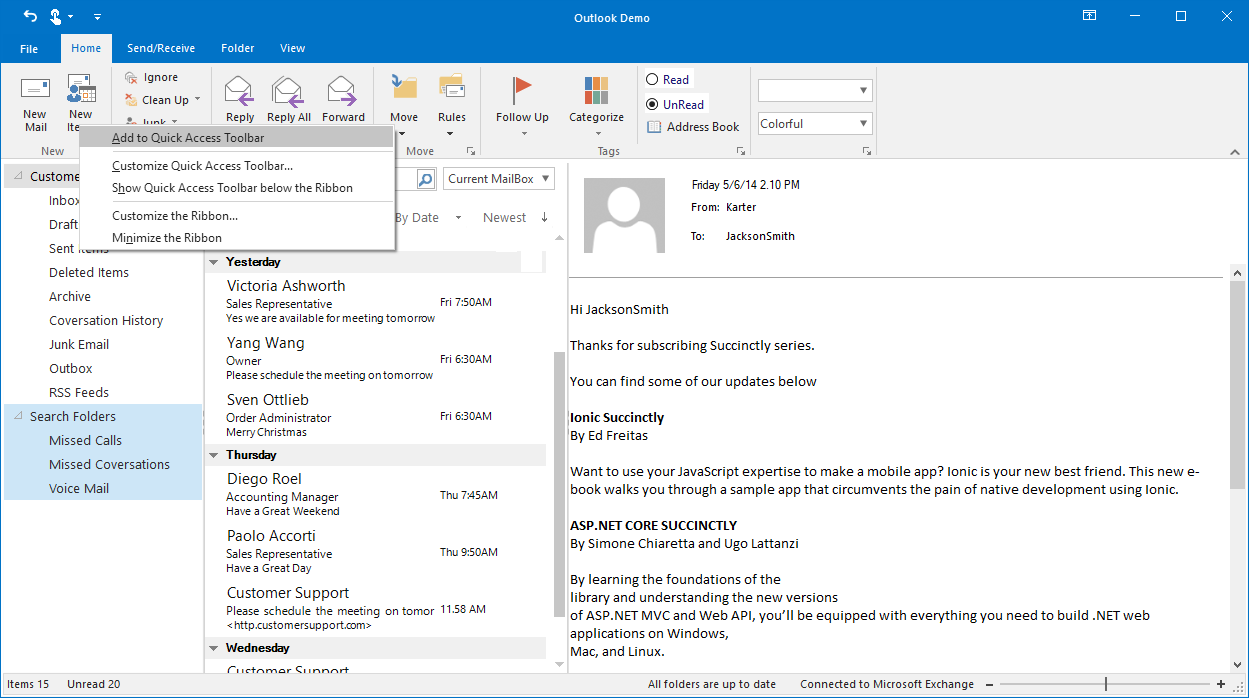Image resolution: width=1249 pixels, height=698 pixels.
Task: Mark message as Read
Action: pyautogui.click(x=668, y=79)
